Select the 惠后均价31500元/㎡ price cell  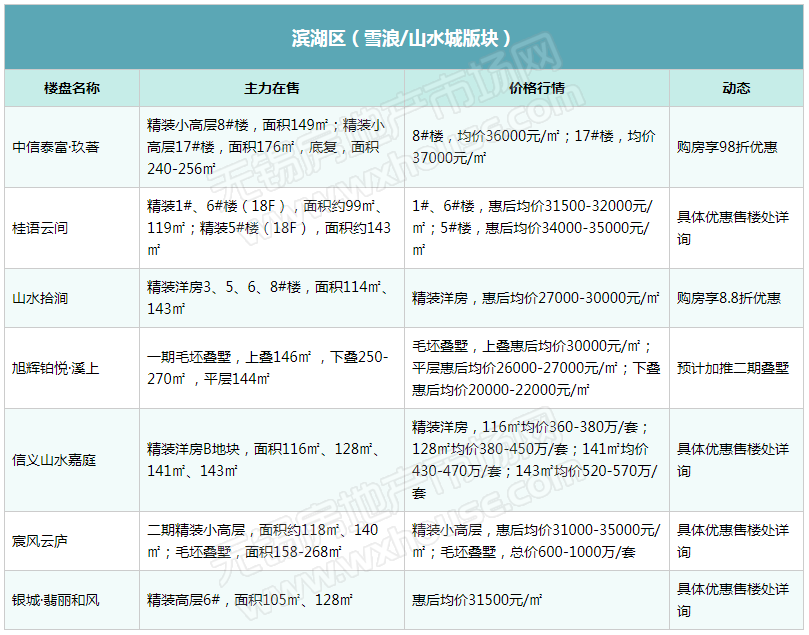tap(477, 600)
